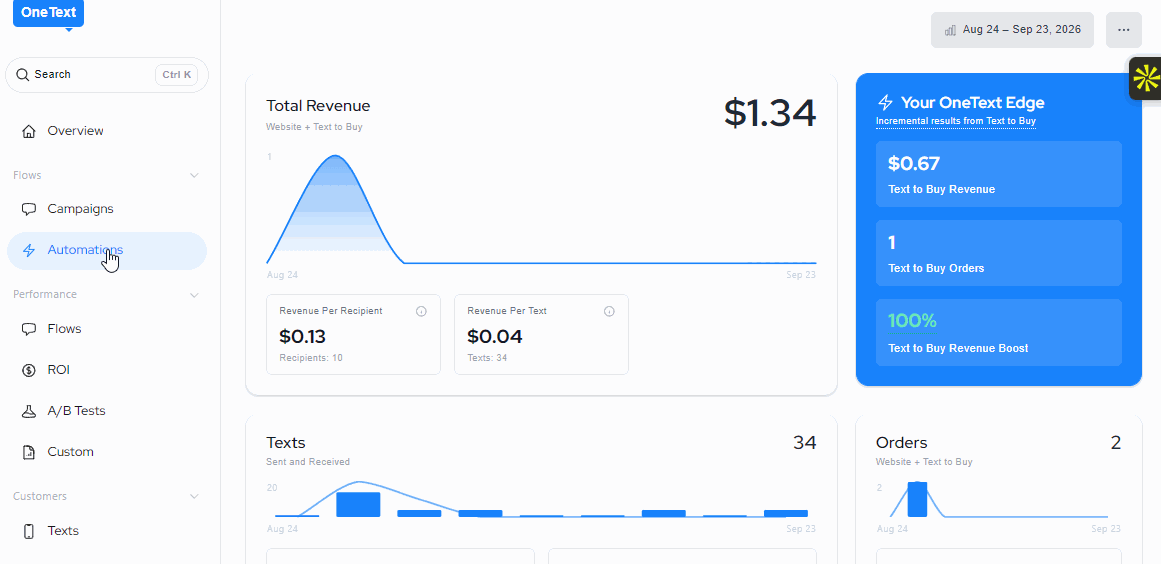Click info icon for Revenue Per Text

tap(609, 312)
